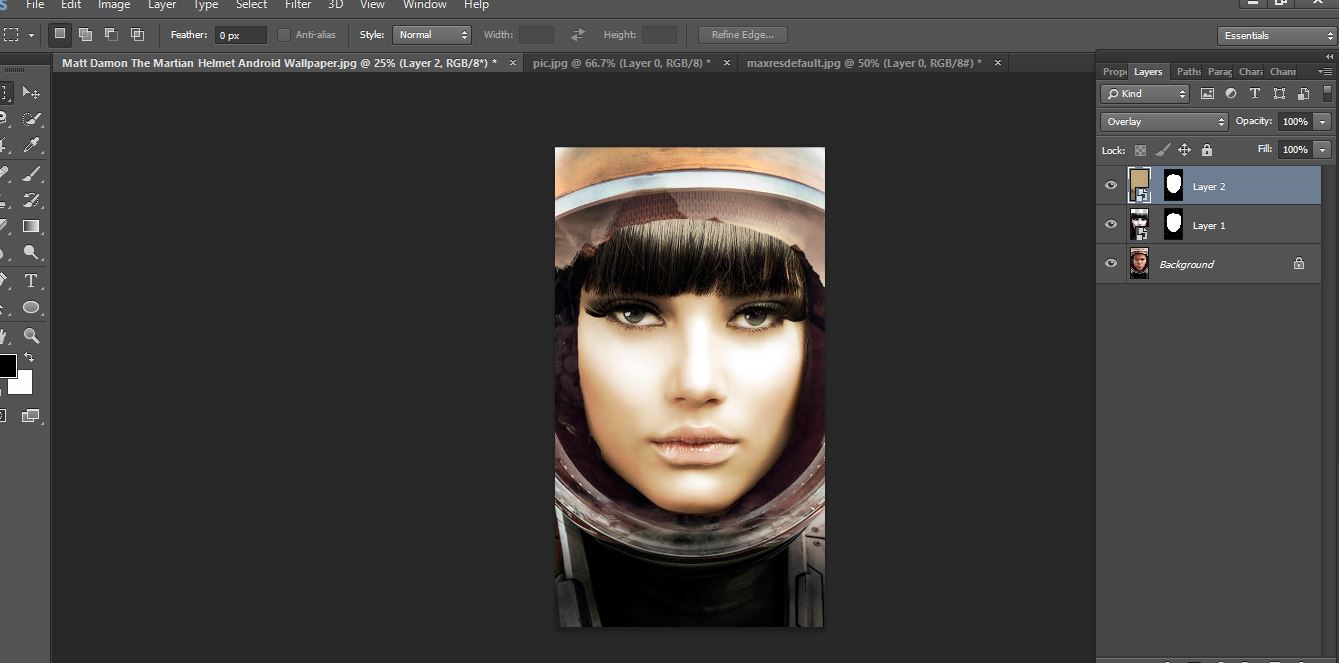Expand the Style Normal dropdown
The height and width of the screenshot is (663, 1339).
click(x=431, y=35)
